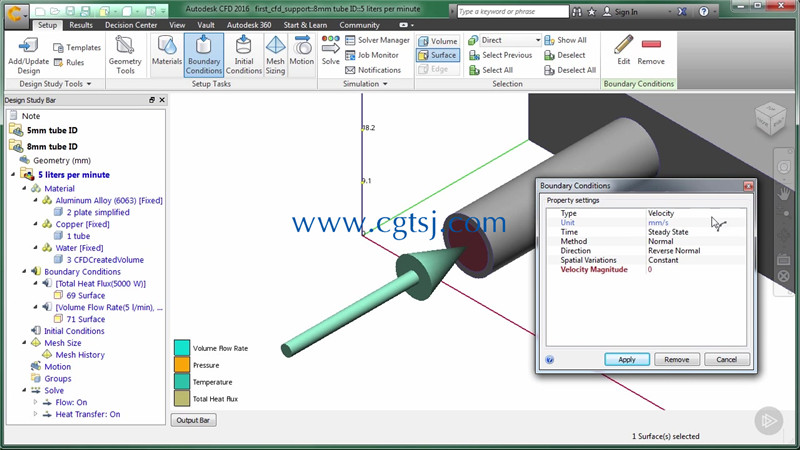800x450 pixels.
Task: Open the Direct selection dropdown
Action: [x=510, y=40]
